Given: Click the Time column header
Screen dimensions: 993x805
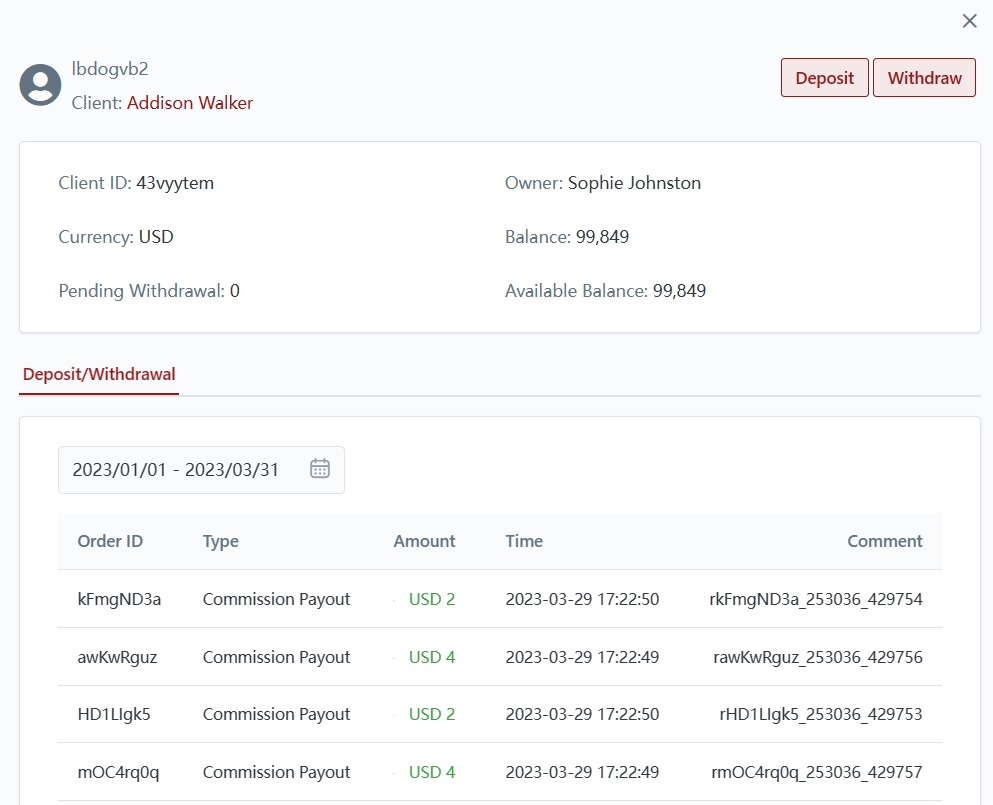Looking at the screenshot, I should coord(524,541).
